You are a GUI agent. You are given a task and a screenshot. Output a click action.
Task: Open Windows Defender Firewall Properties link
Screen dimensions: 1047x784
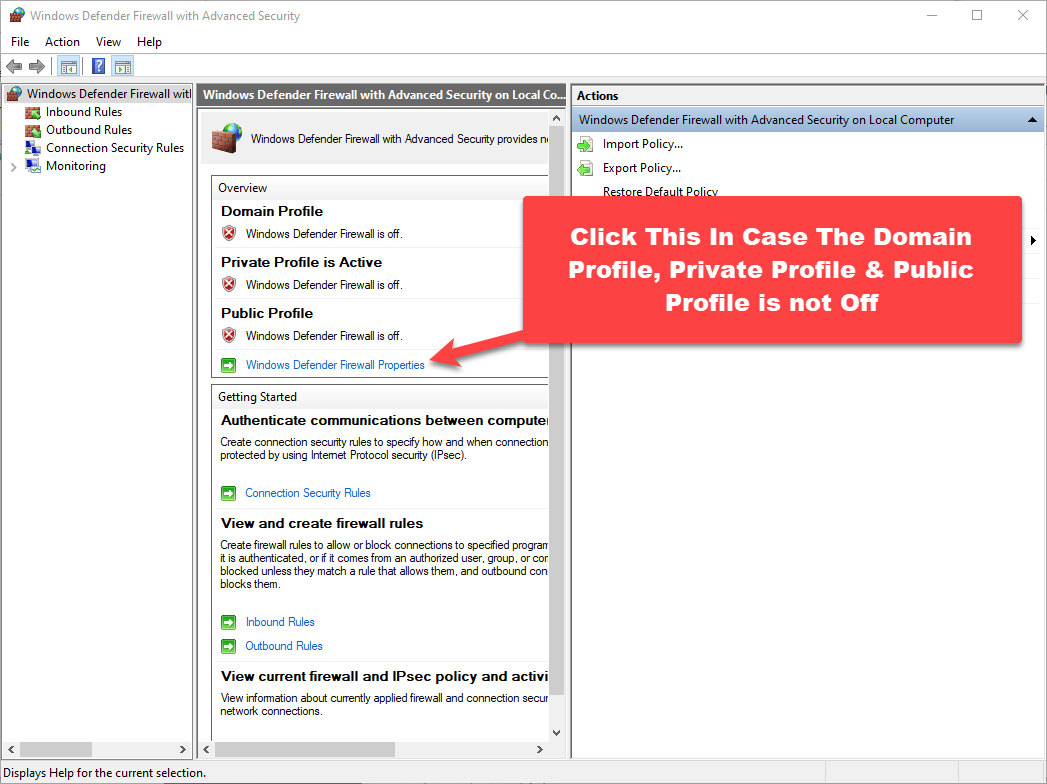click(335, 365)
